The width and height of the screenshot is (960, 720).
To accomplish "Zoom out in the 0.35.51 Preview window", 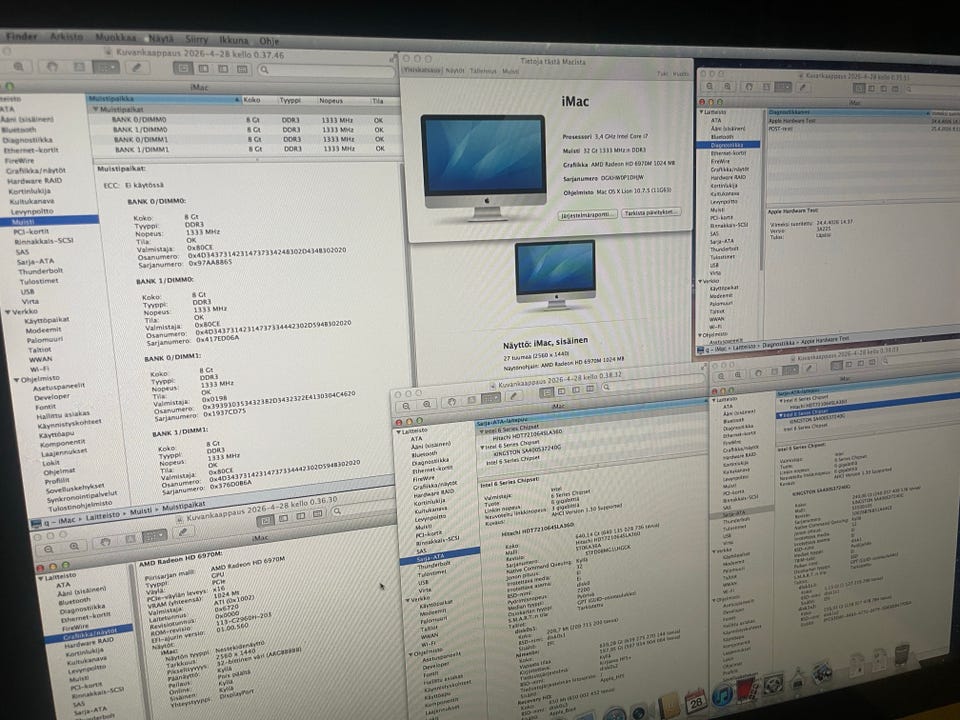I will click(x=710, y=87).
